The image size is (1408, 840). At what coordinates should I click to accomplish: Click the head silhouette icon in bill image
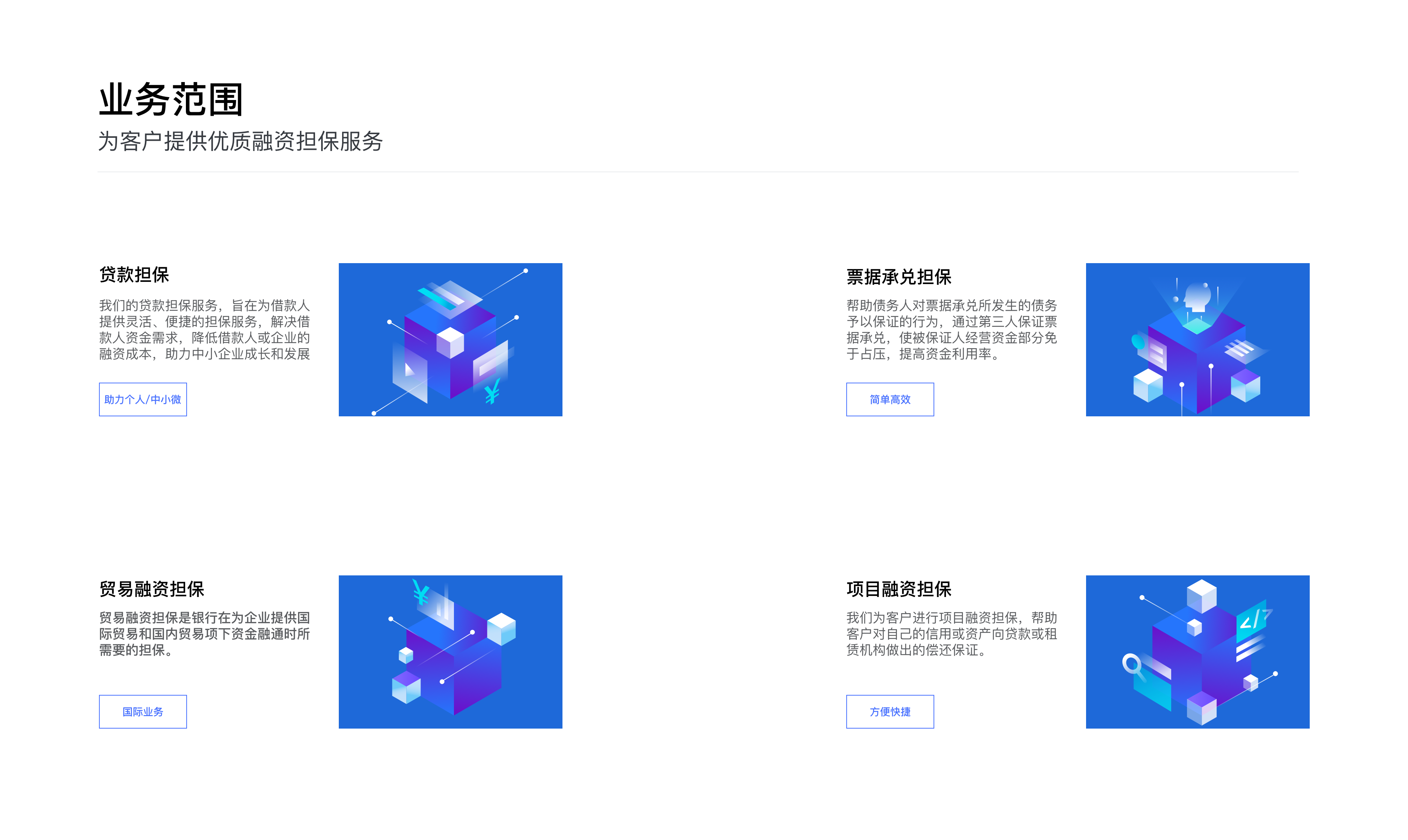(1198, 296)
